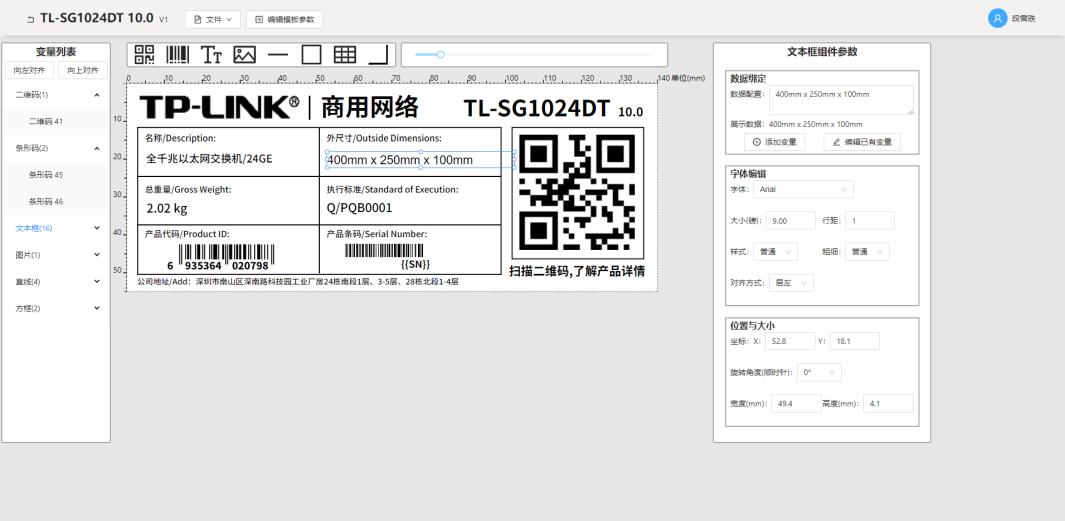Click the 大小(磅) input field
The image size is (1065, 521).
791,220
